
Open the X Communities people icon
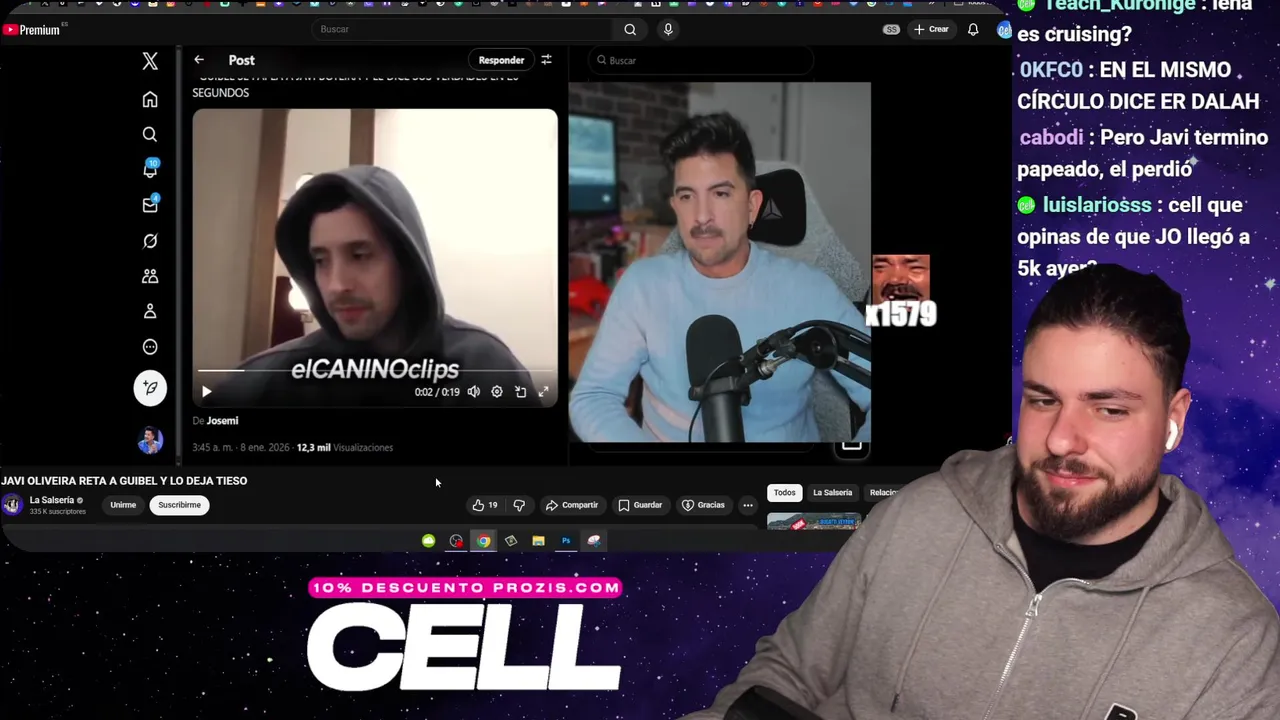pos(150,276)
